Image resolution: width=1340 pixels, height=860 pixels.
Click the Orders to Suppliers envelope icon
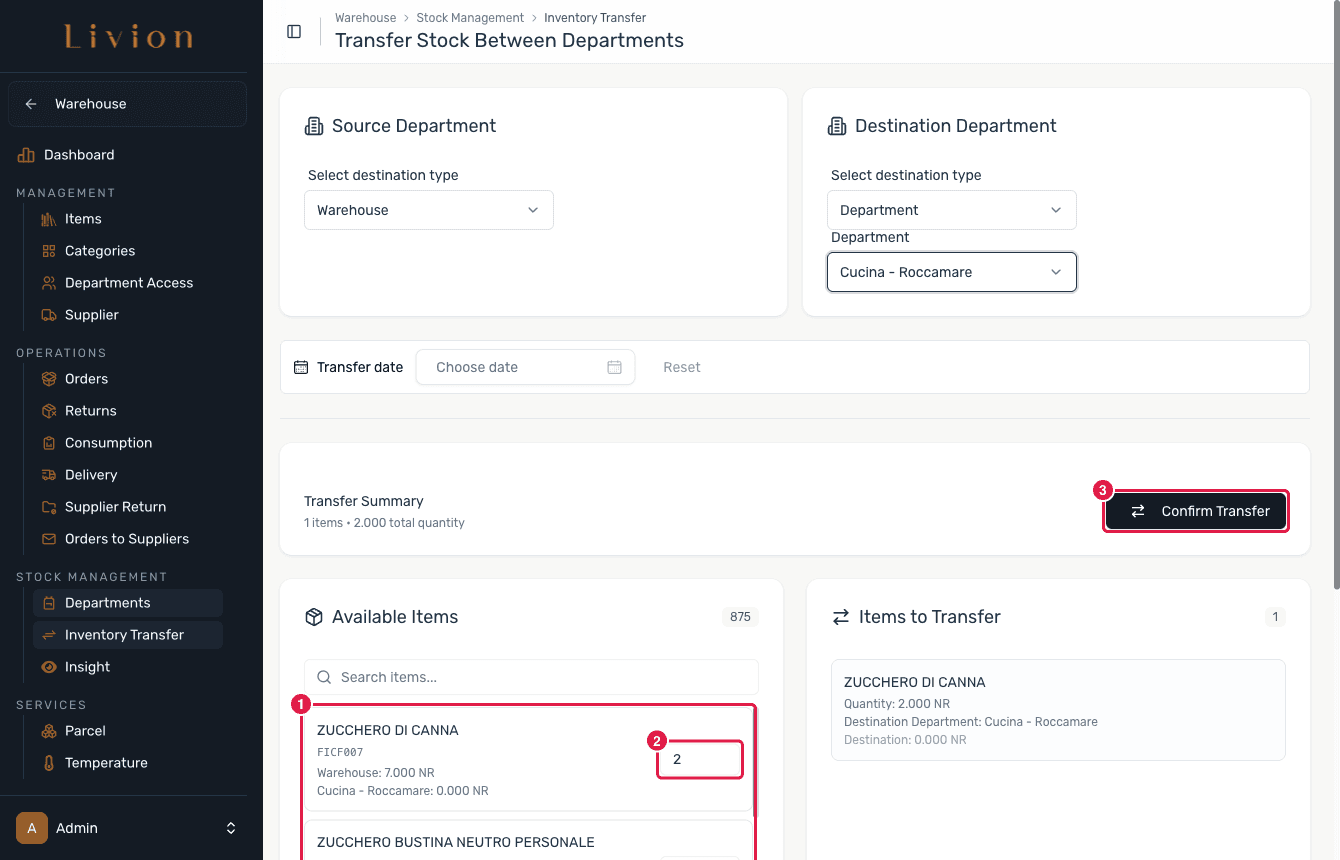pyautogui.click(x=48, y=539)
